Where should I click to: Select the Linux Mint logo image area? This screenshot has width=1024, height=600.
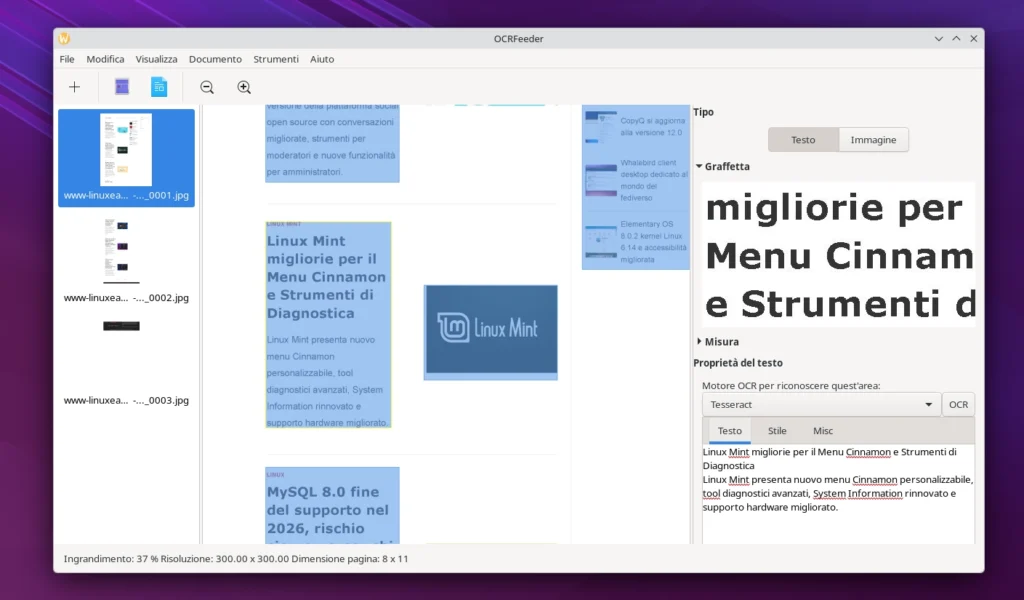point(490,331)
